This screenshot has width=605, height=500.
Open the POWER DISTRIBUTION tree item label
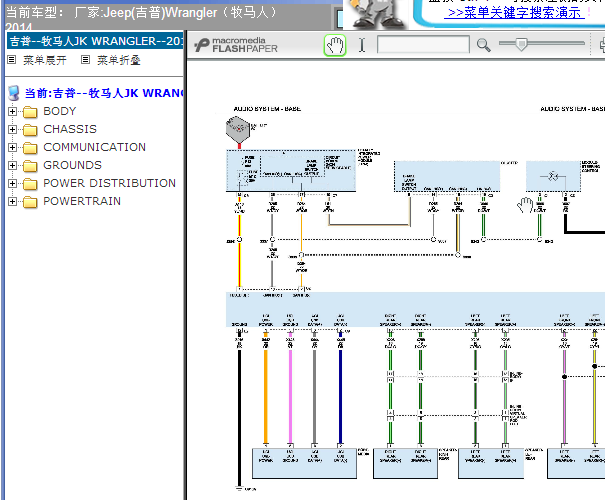tap(110, 183)
